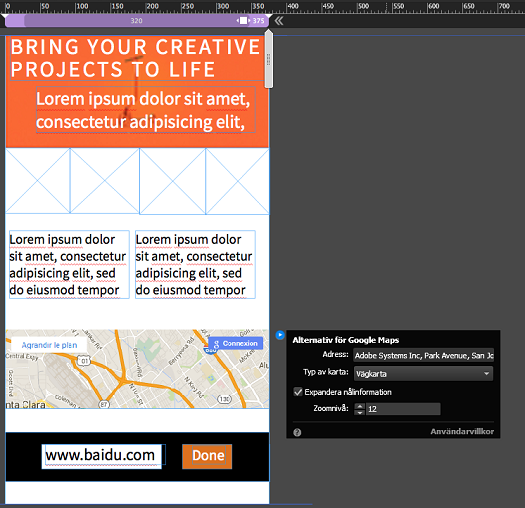Viewport: 525px width, 508px height.
Task: Select the second image placeholder frame
Action: point(104,180)
